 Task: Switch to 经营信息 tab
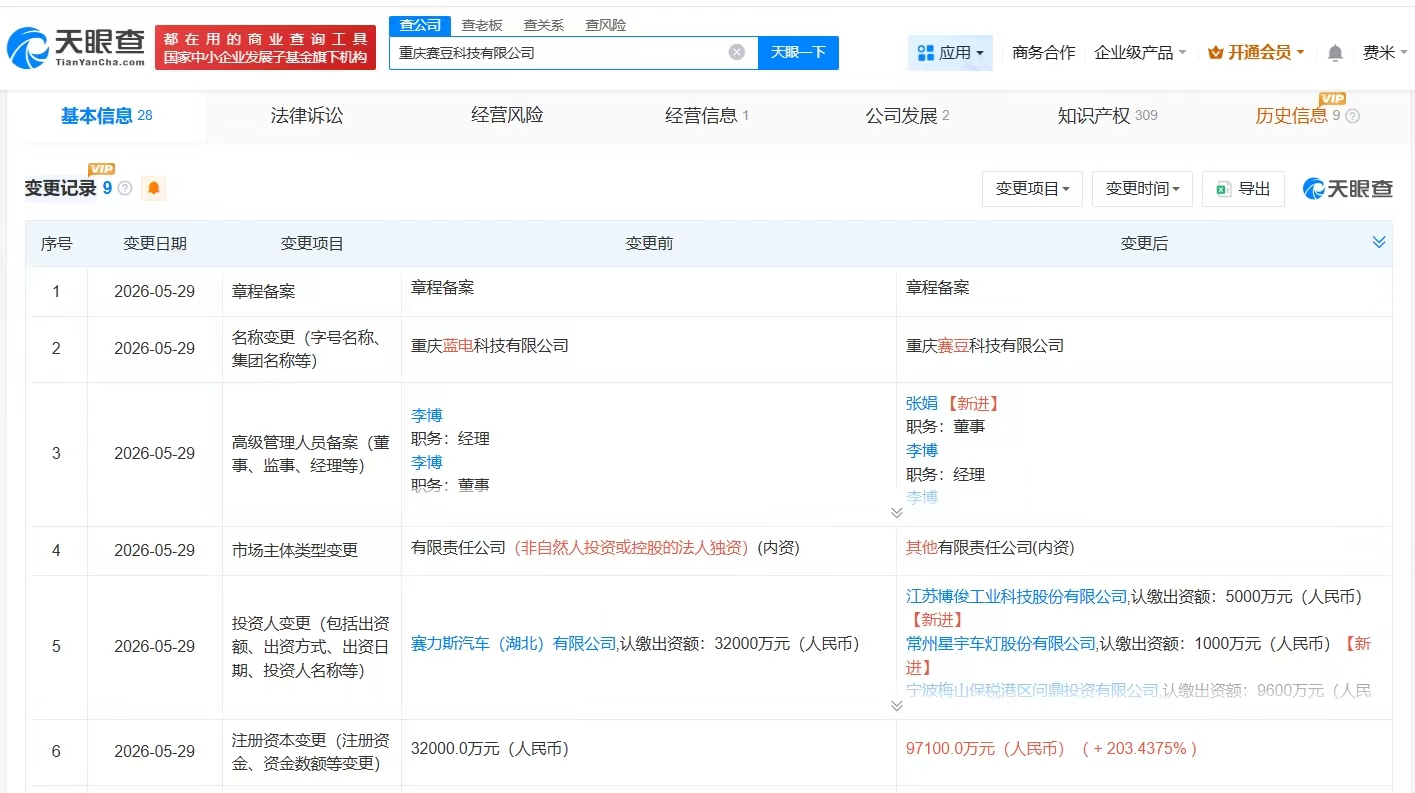click(707, 116)
